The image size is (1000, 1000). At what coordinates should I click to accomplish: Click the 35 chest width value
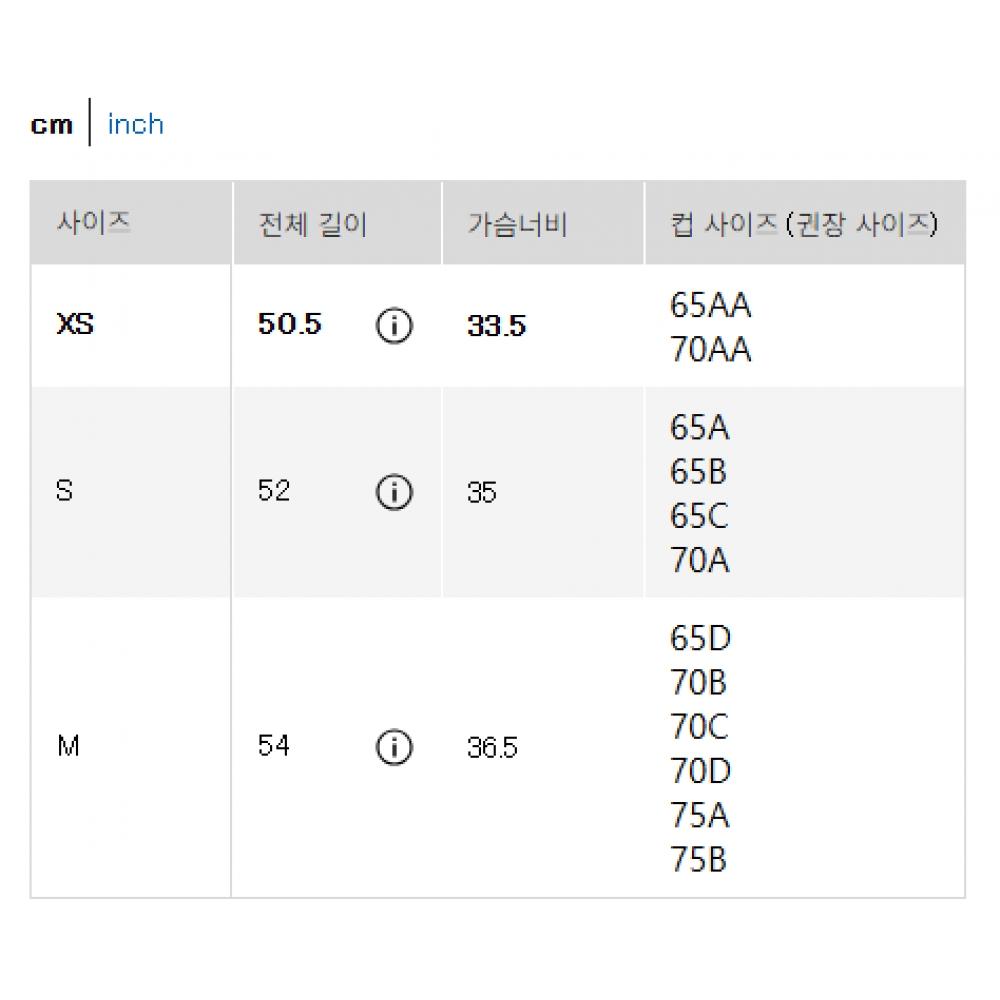[481, 493]
